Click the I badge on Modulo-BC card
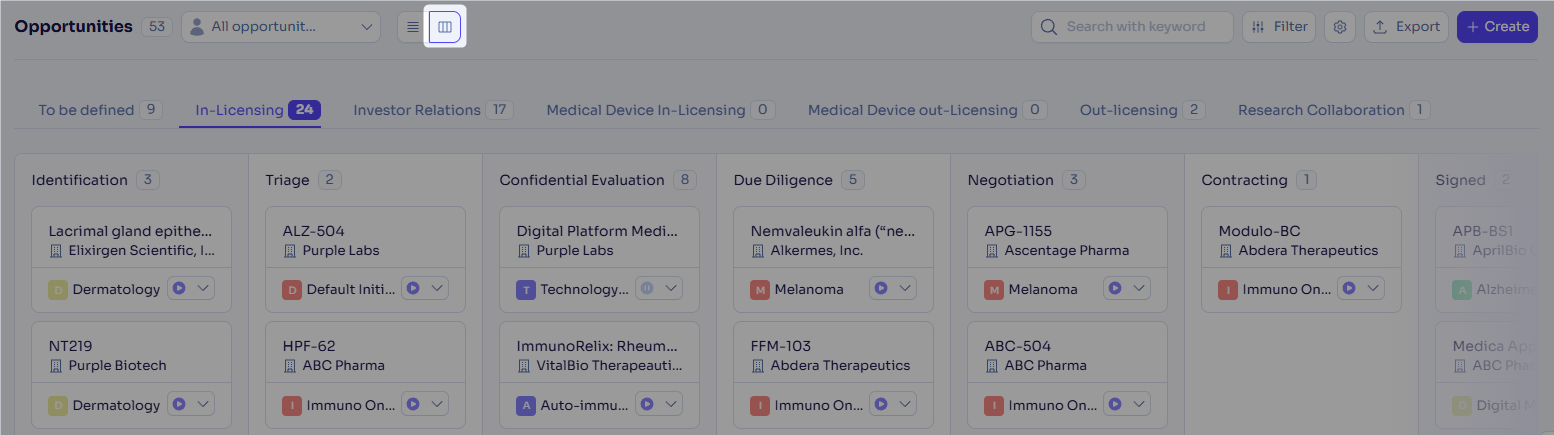Screen dimensions: 1554x435 pyautogui.click(x=1228, y=290)
